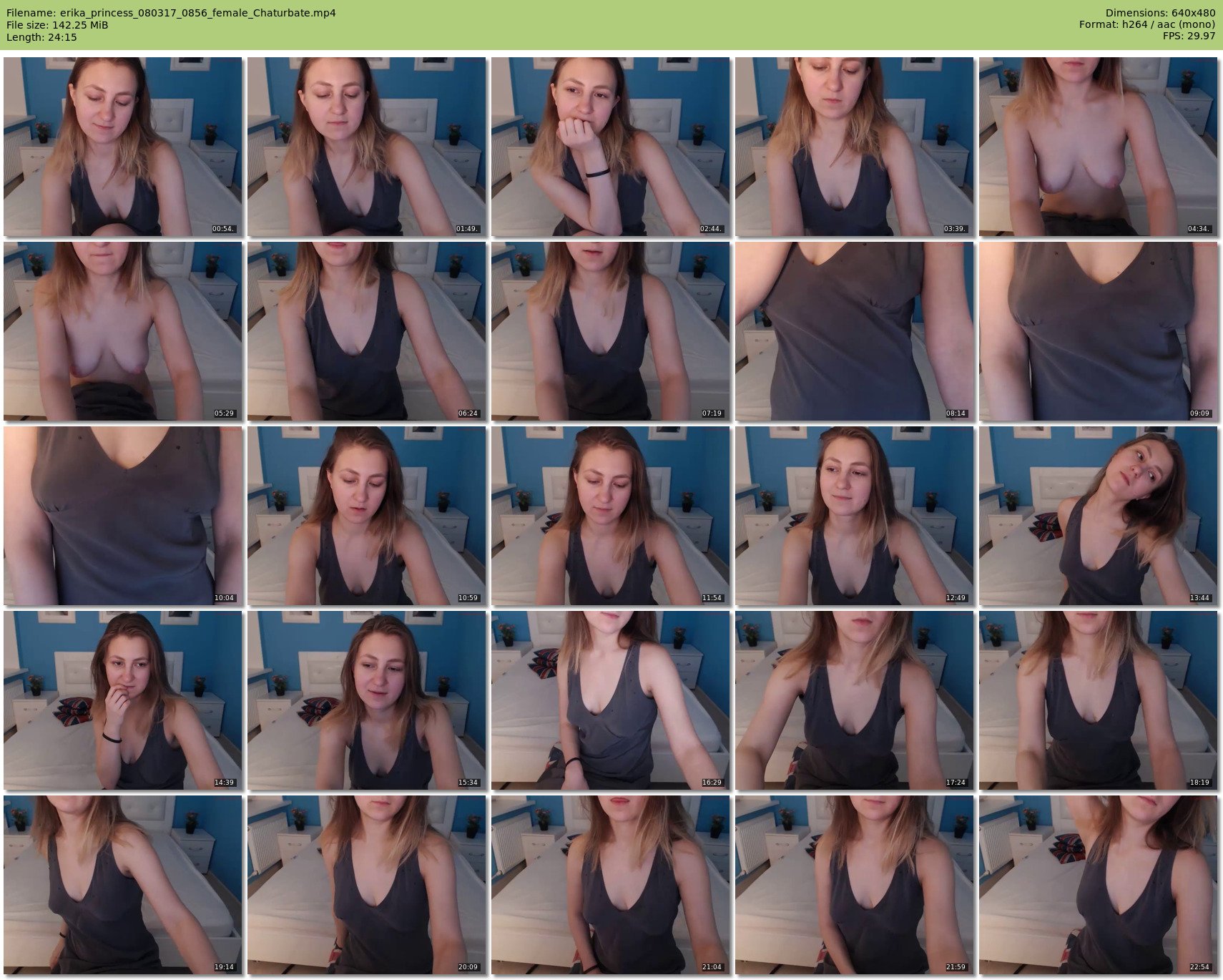Viewport: 1223px width, 980px height.
Task: Click the "Length: 24:15" text
Action: [41, 37]
